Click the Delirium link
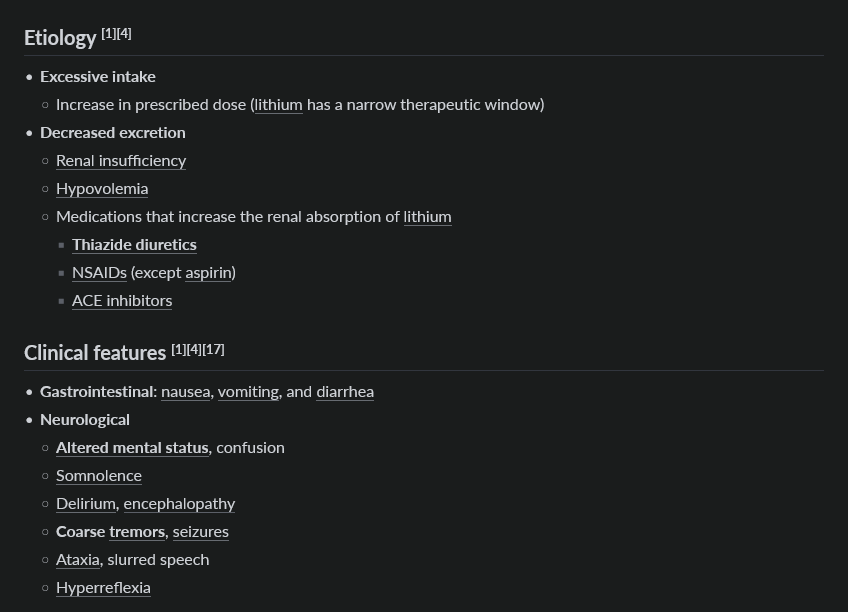Screen dimensions: 848x612 tap(86, 504)
